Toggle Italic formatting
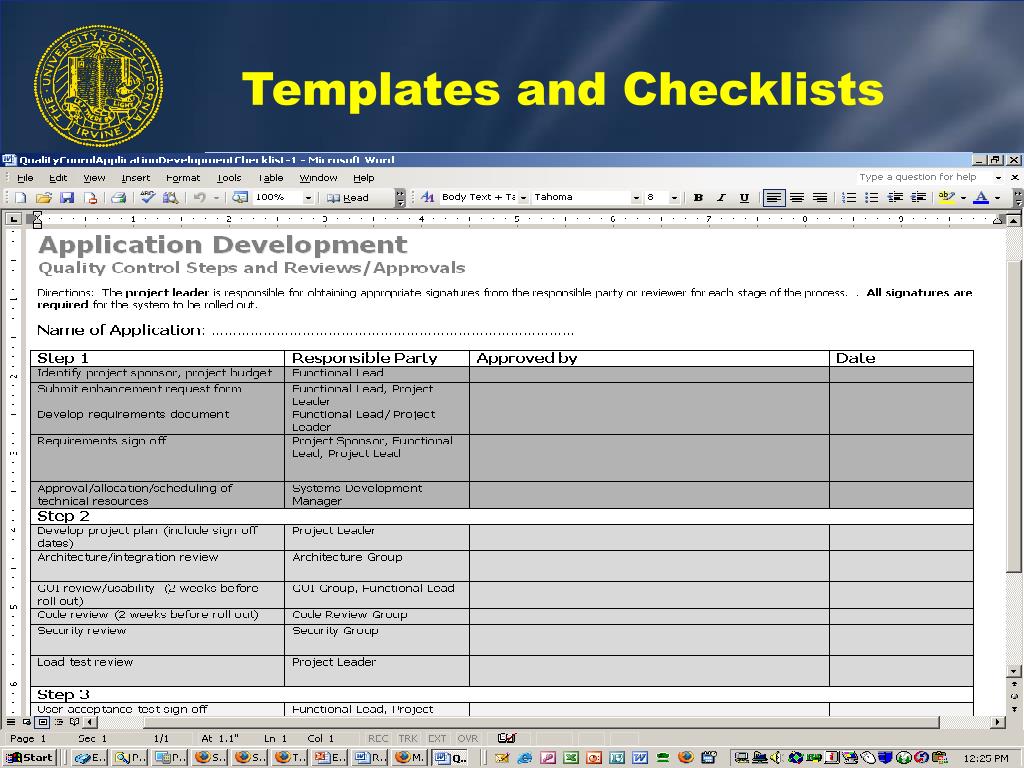 721,197
